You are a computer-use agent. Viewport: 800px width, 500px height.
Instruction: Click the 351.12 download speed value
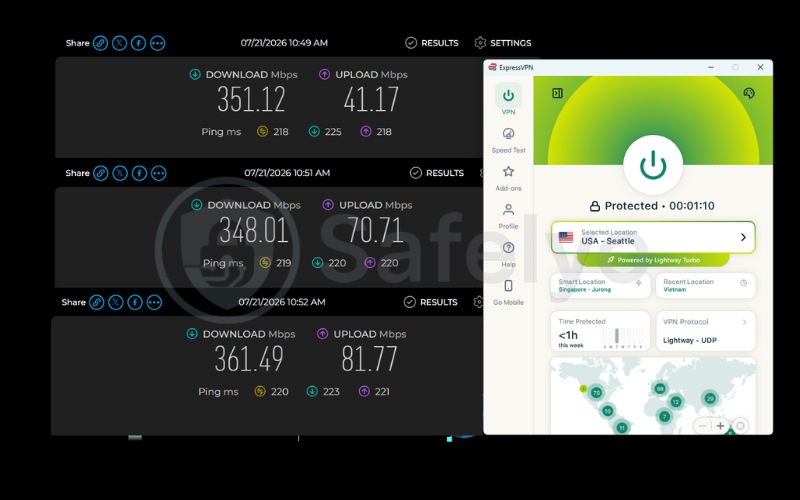point(251,99)
